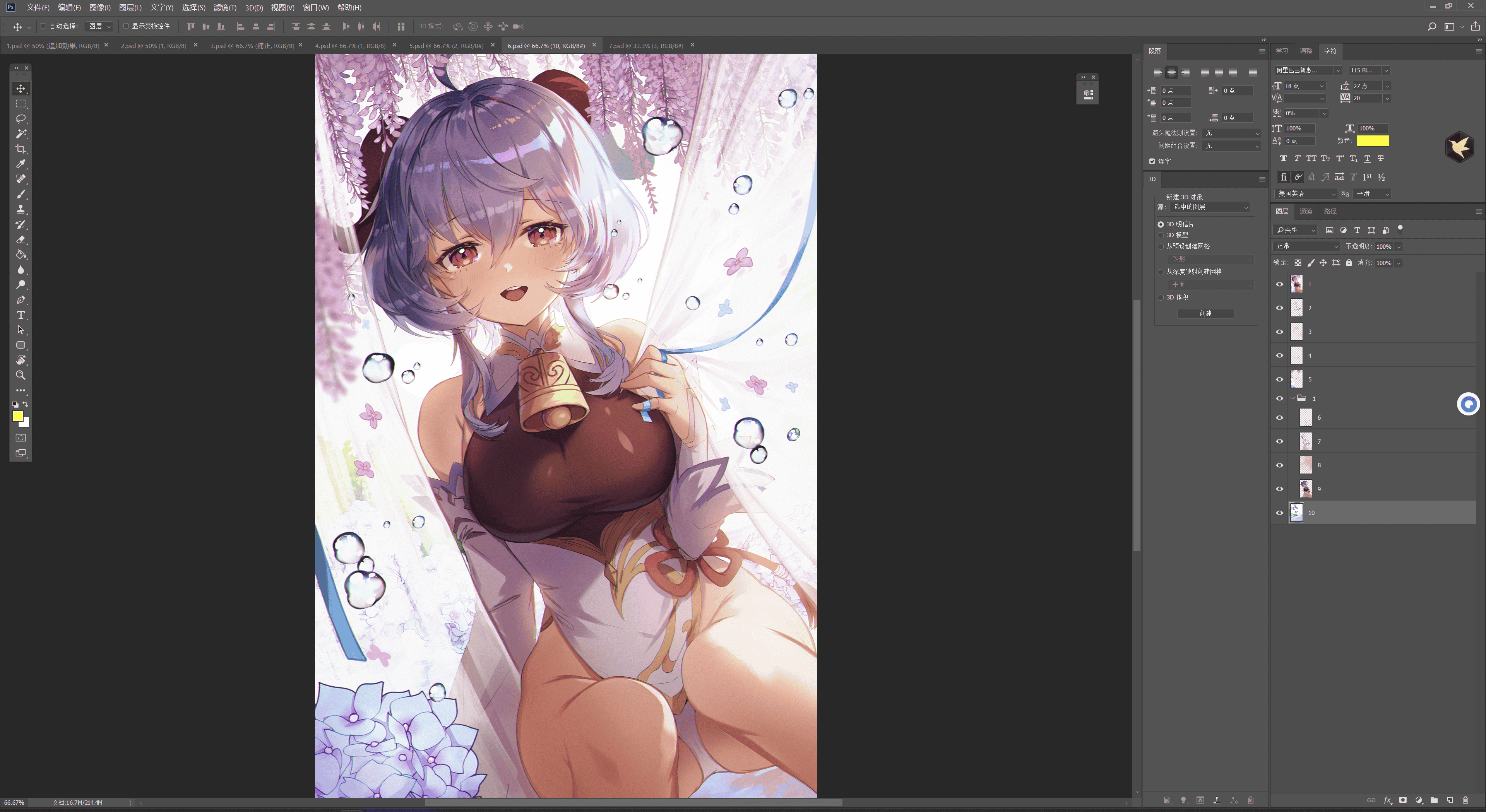Uncheck the 连字 checkbox
This screenshot has height=812, width=1486.
coord(1152,161)
